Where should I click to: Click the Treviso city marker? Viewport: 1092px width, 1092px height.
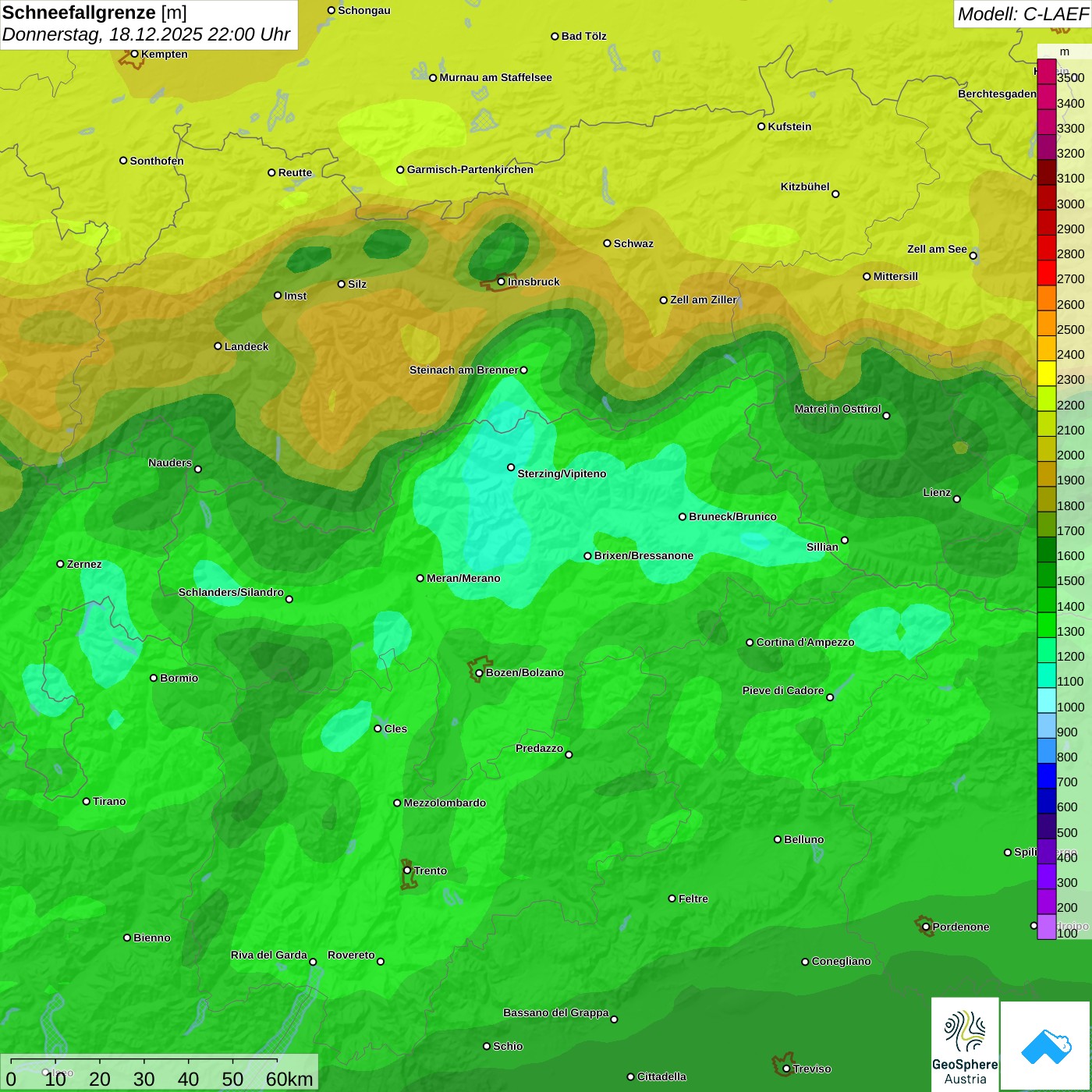click(786, 1069)
